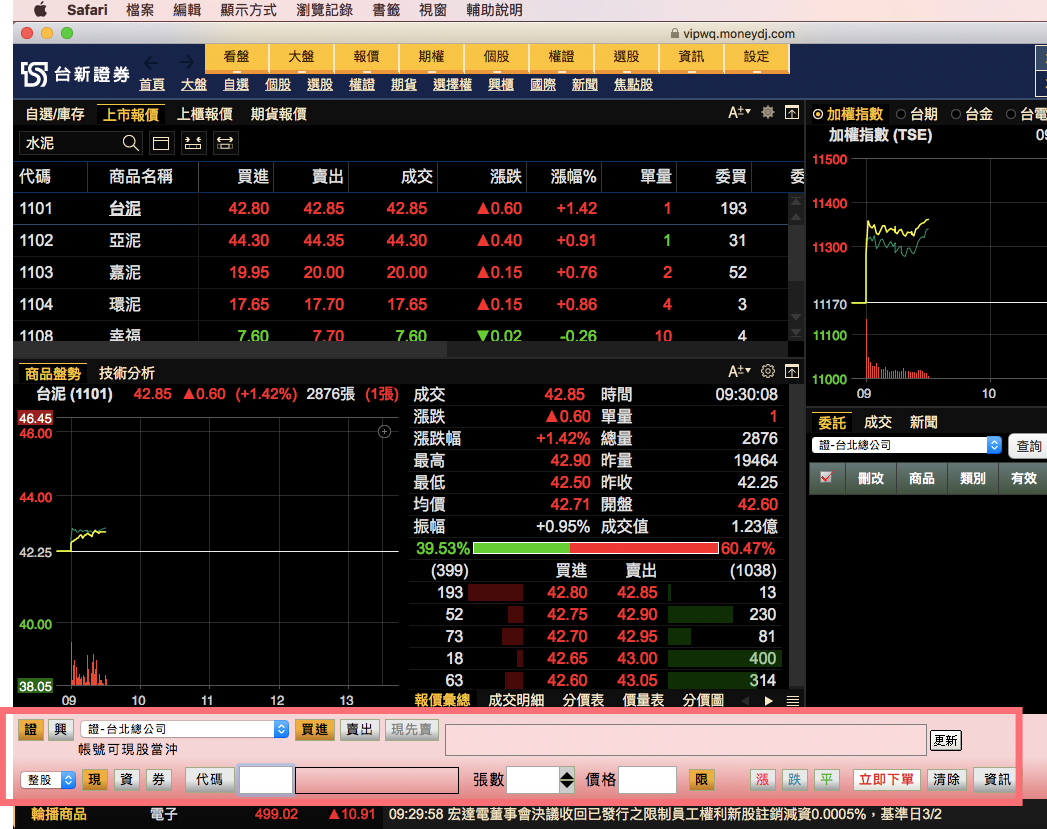This screenshot has width=1047, height=829.
Task: Click the 跌 limit-down price button
Action: point(795,780)
